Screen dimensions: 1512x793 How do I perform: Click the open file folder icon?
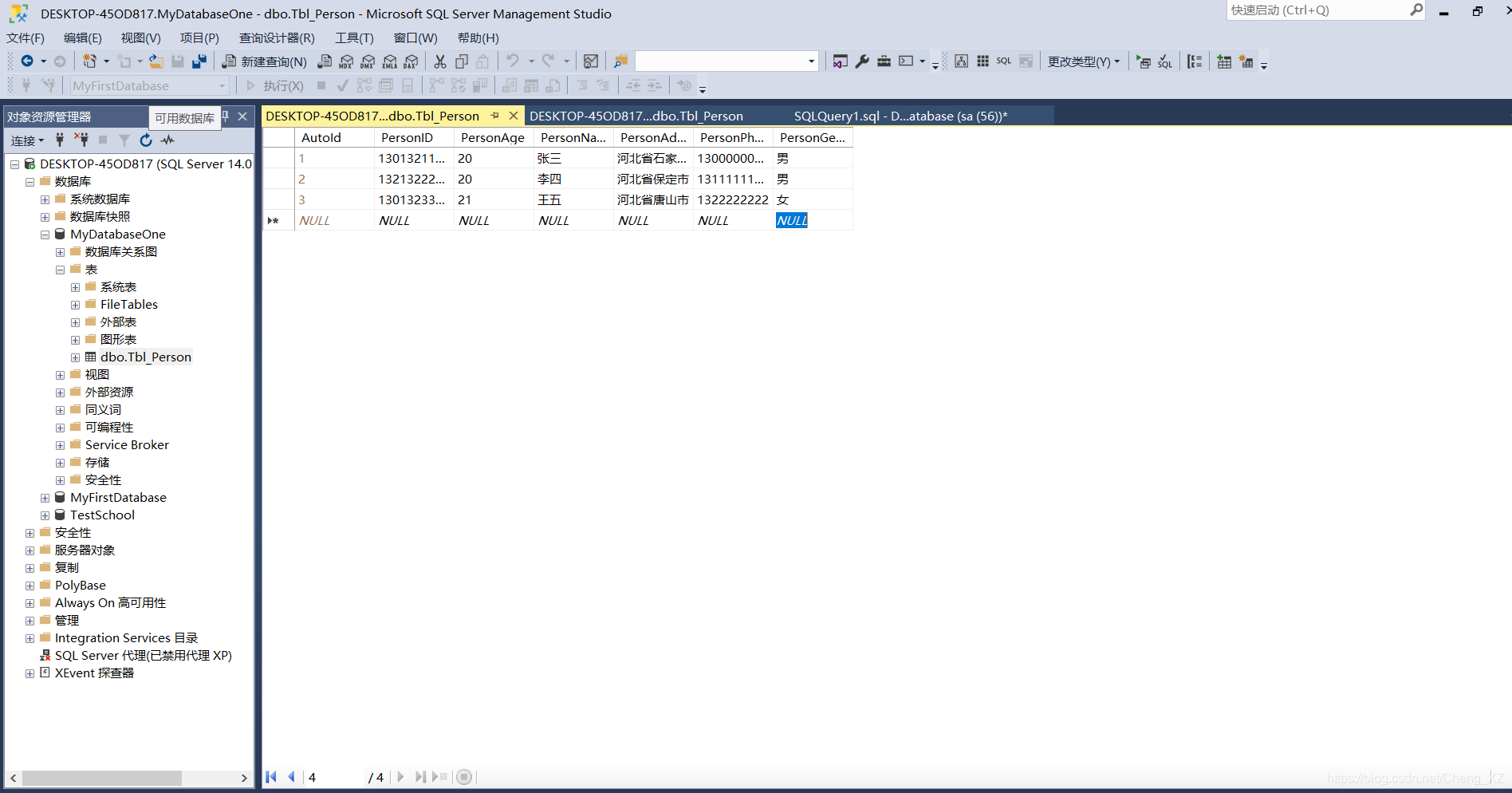156,61
